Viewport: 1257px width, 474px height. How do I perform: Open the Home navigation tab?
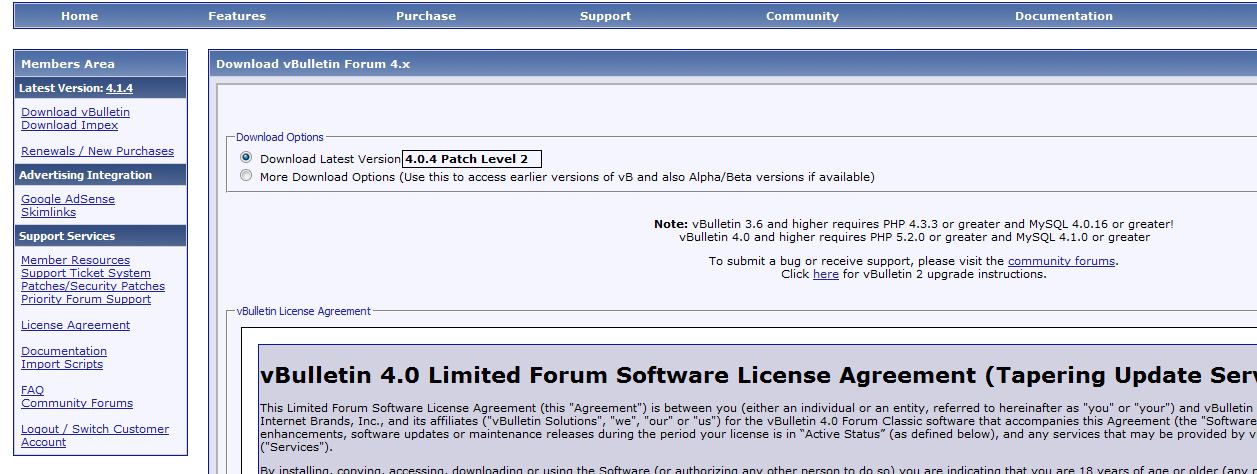point(80,16)
